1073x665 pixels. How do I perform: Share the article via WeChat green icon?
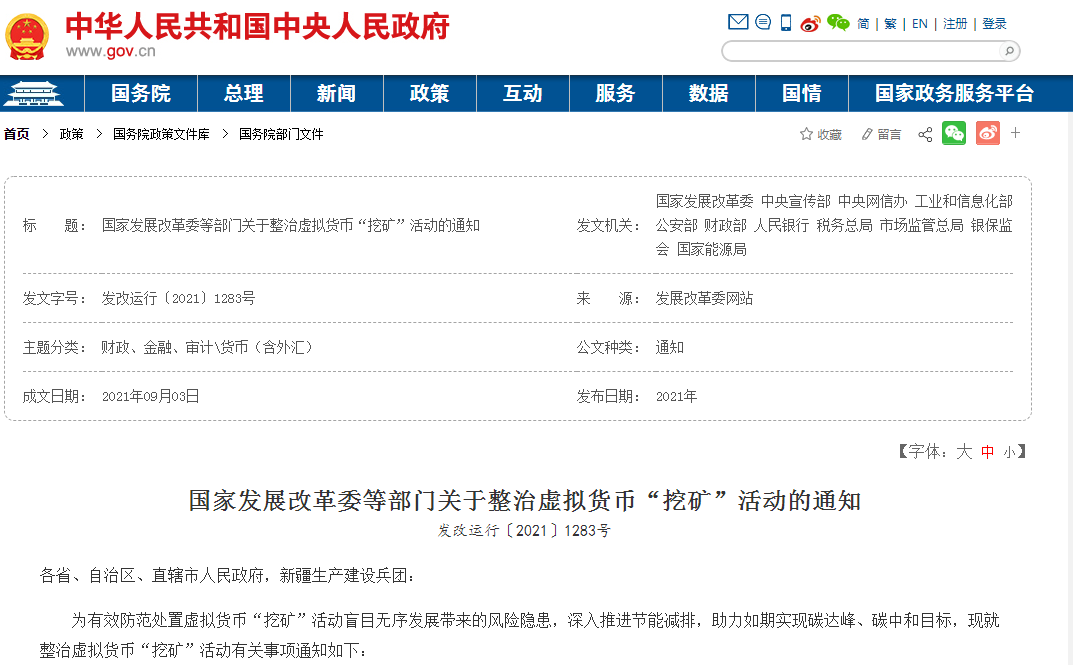pos(953,133)
